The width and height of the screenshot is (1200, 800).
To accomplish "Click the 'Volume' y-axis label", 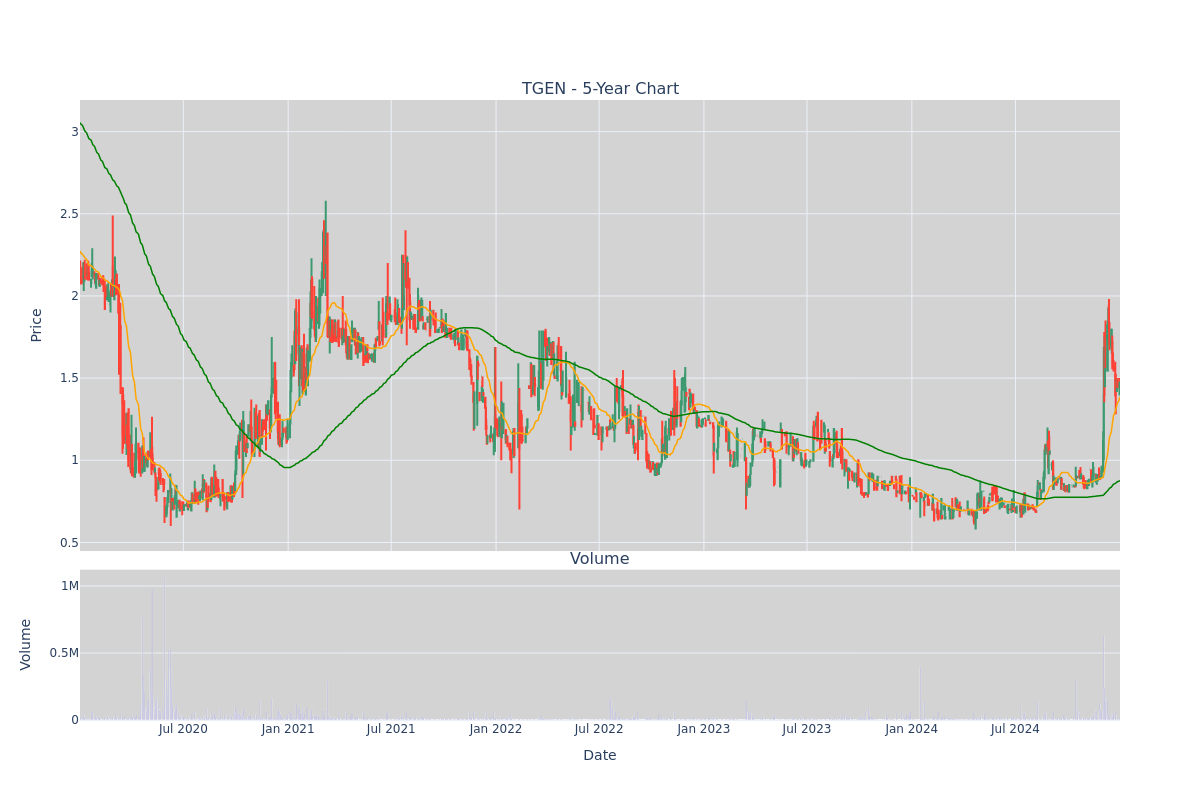I will coord(27,644).
